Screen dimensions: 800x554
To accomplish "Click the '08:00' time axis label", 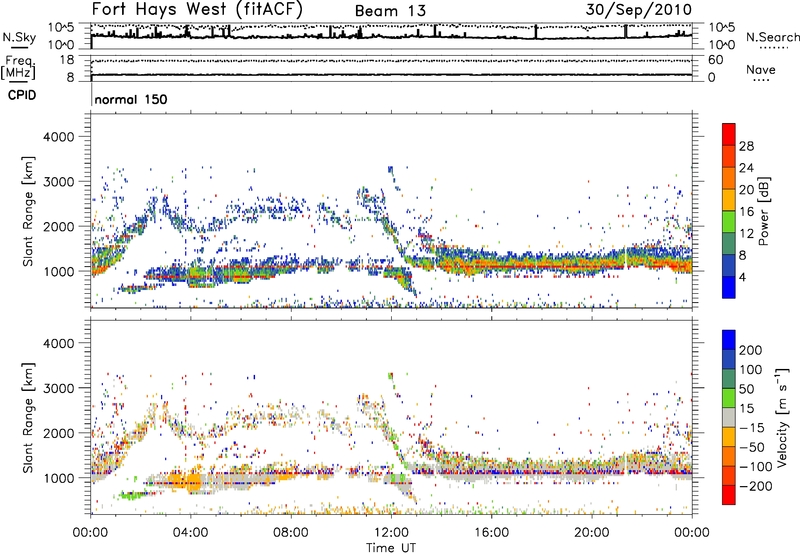I will [290, 533].
